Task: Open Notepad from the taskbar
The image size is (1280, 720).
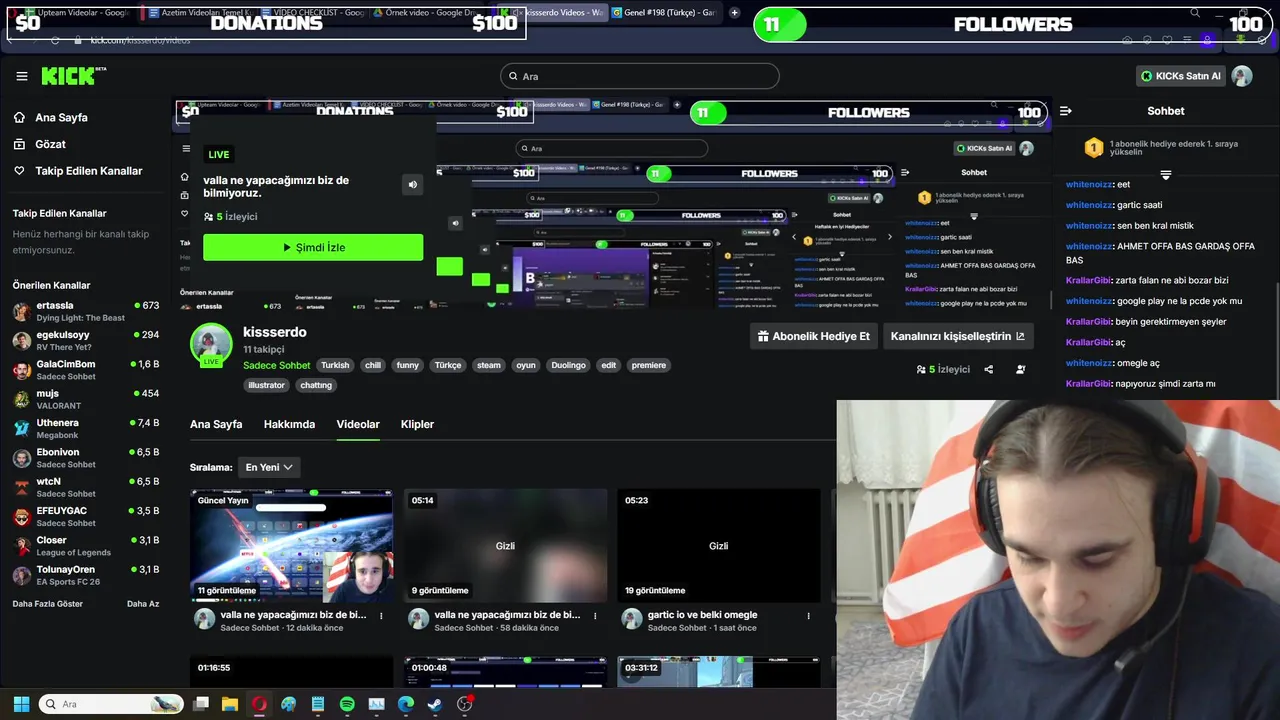Action: click(x=318, y=704)
